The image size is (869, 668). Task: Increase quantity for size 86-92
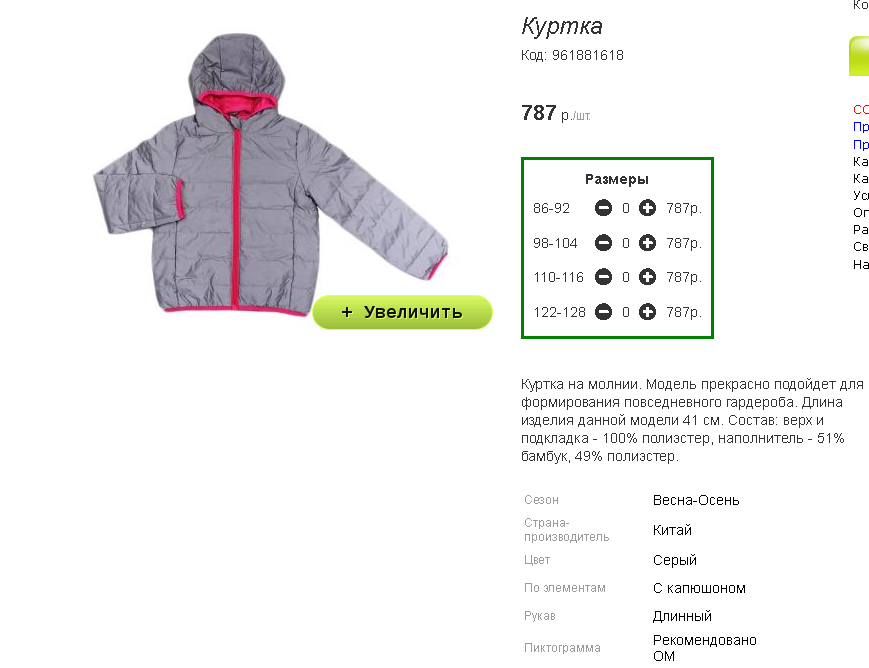647,208
